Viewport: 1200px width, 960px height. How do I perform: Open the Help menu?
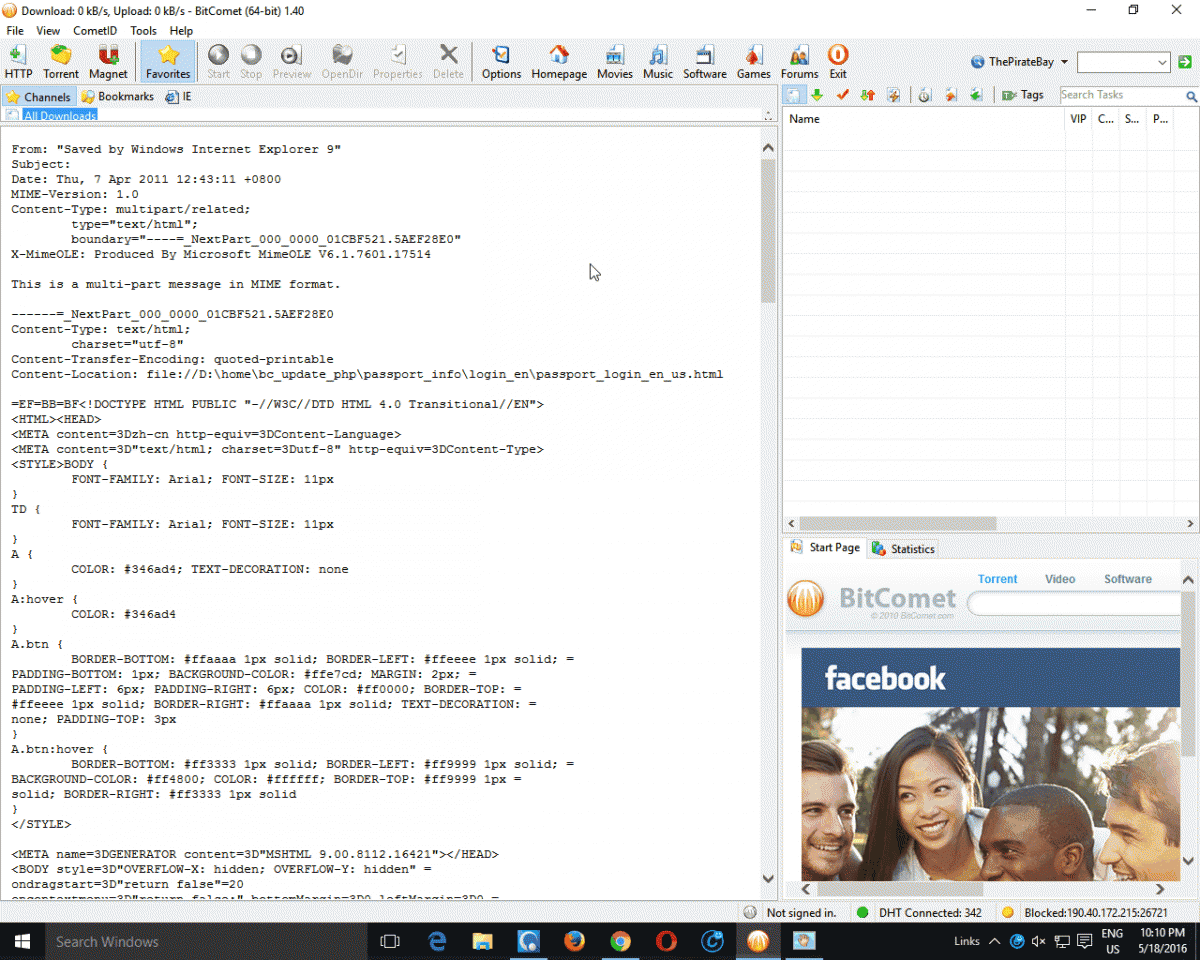click(181, 31)
